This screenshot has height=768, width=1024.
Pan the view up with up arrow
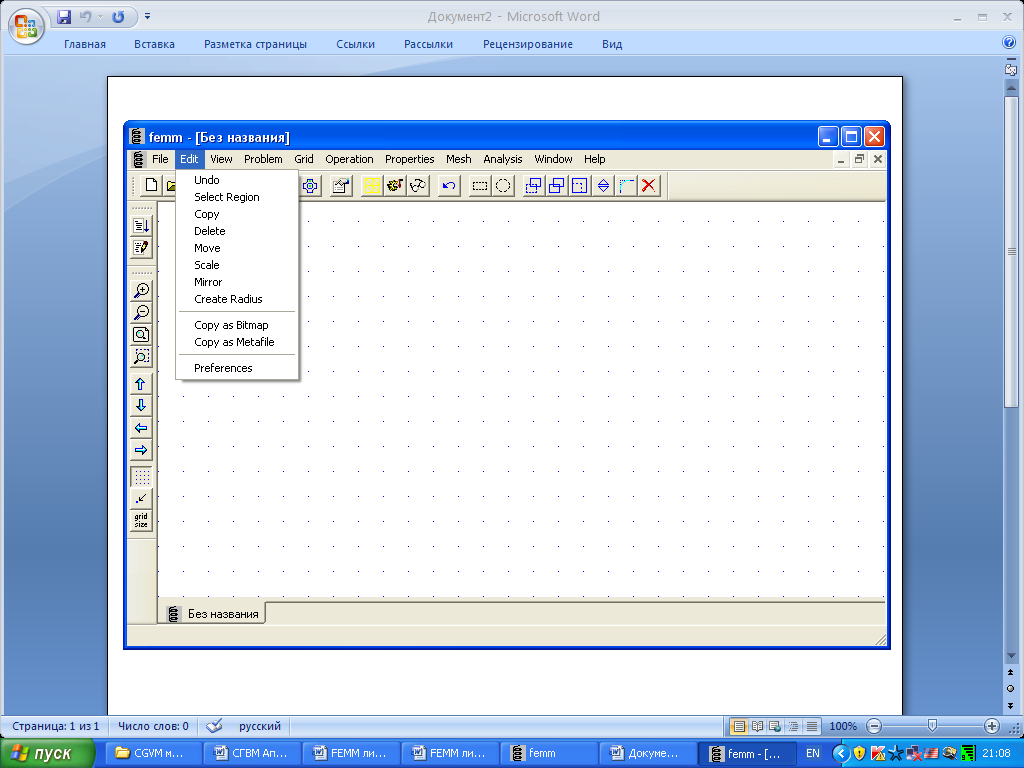141,384
